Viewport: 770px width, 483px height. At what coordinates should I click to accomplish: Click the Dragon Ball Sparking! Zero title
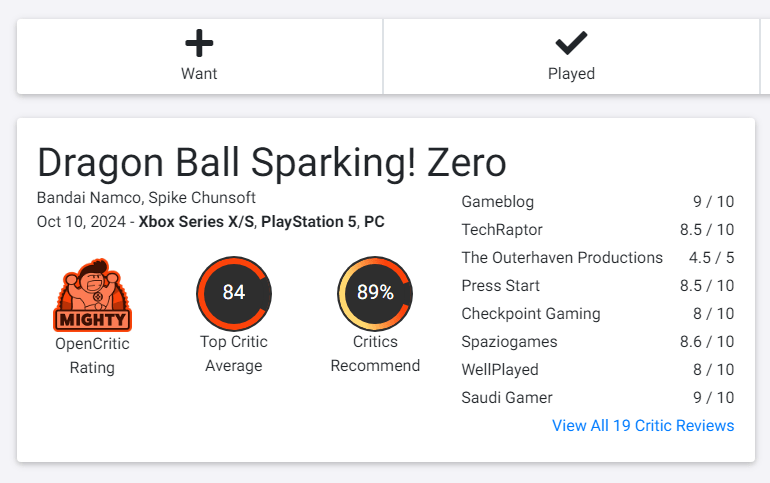coord(272,163)
